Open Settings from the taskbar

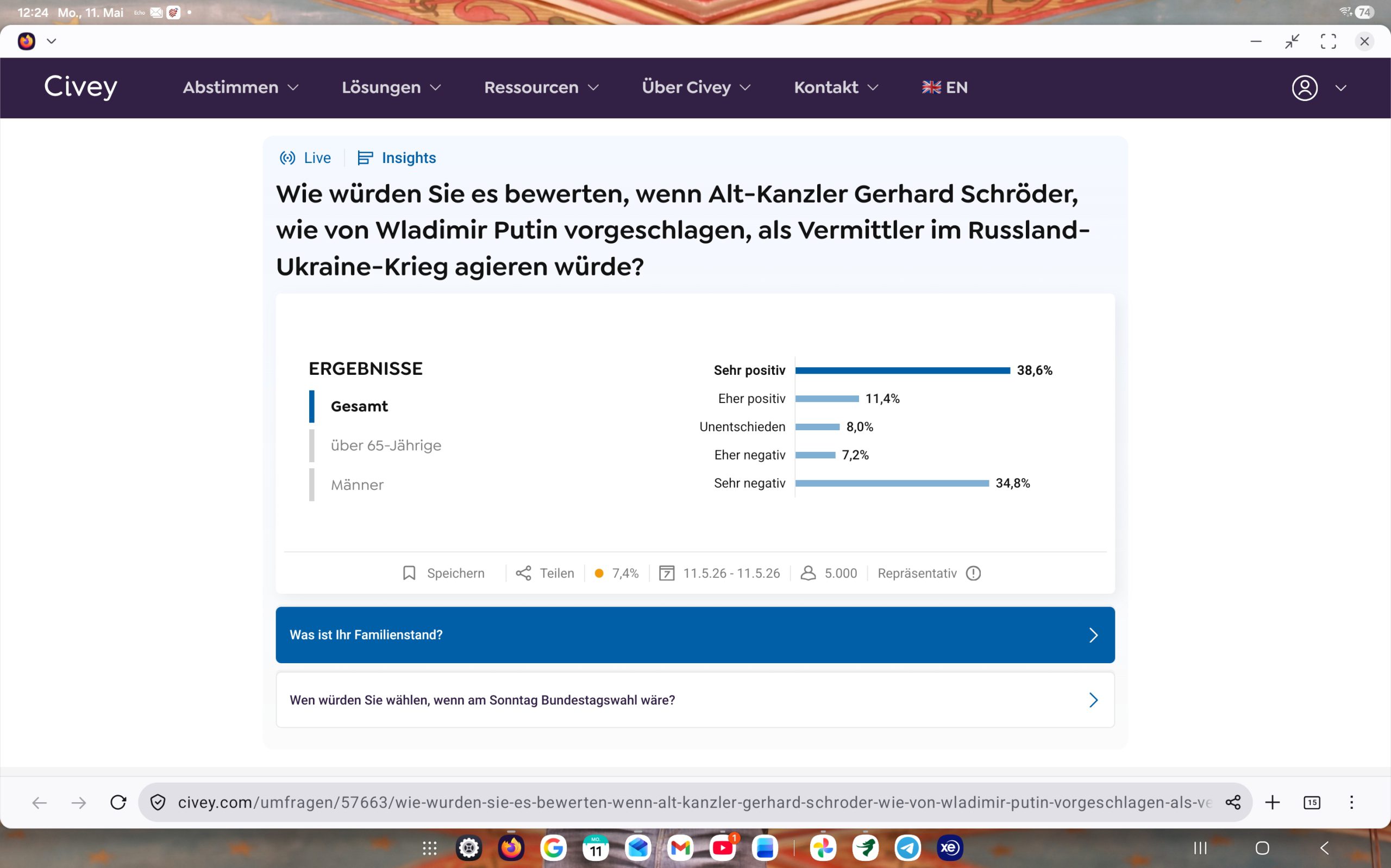click(468, 848)
